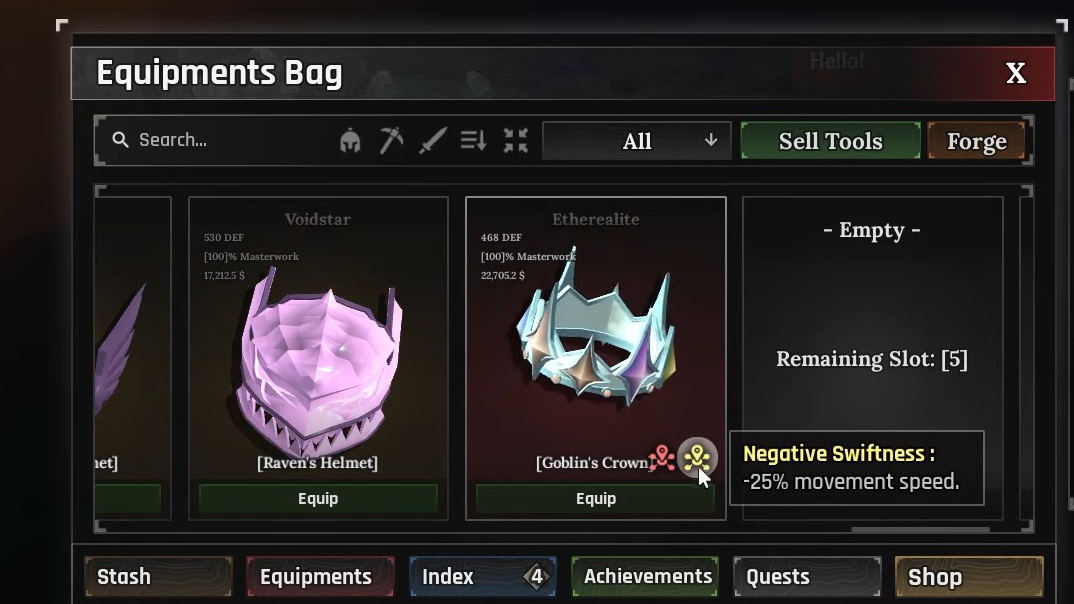Switch to the Equipments tab
Viewport: 1074px width, 604px height.
(x=320, y=577)
